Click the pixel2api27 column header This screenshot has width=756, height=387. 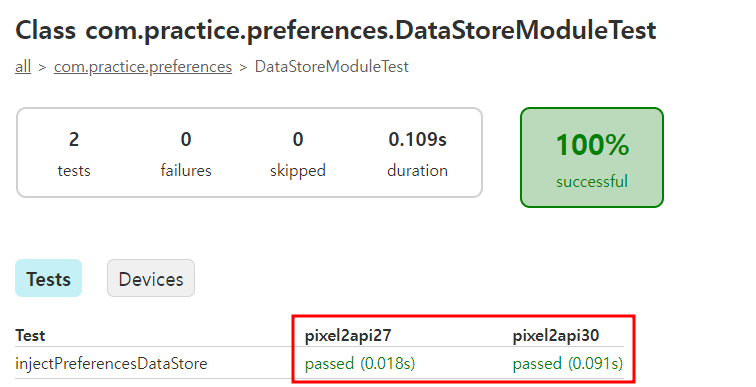point(348,335)
